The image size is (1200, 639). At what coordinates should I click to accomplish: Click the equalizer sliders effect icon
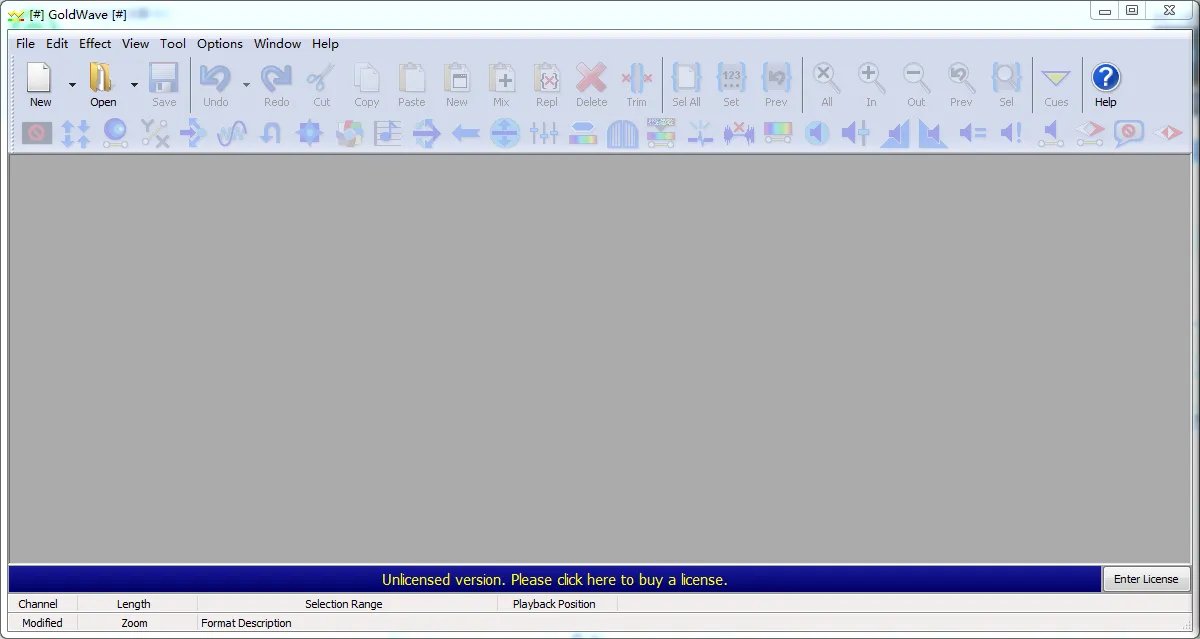point(544,132)
